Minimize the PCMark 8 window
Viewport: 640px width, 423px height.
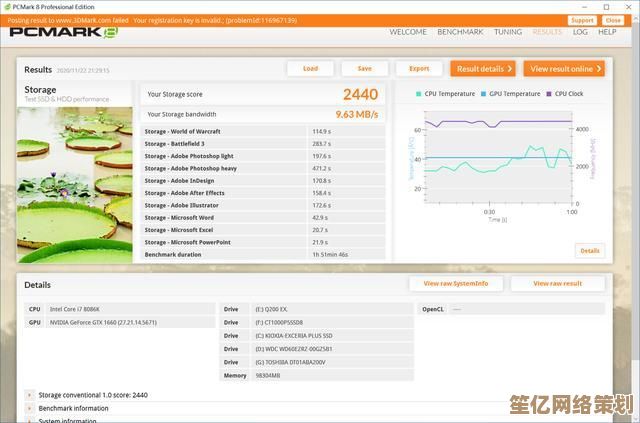pos(584,7)
